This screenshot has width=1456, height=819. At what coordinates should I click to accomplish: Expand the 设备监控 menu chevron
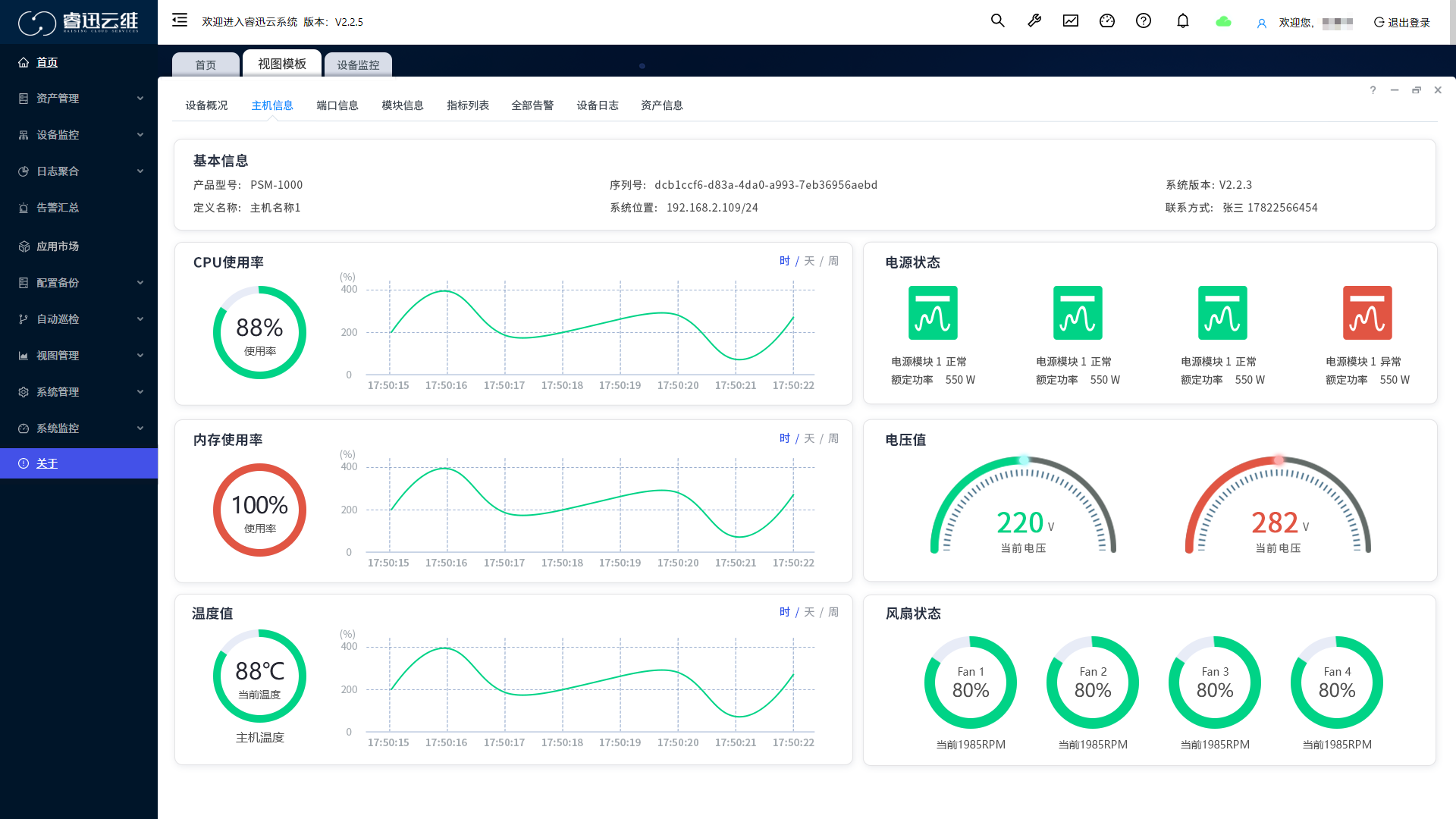coord(140,135)
